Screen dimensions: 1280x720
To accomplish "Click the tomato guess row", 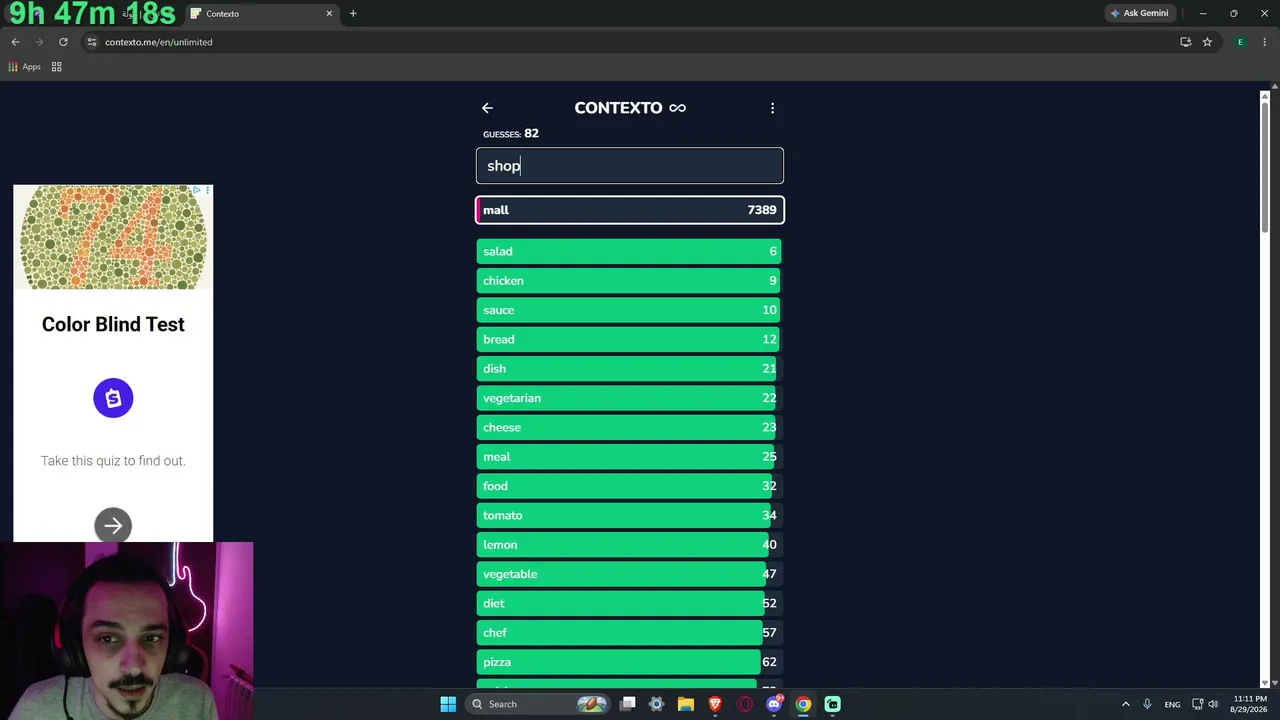I will click(x=630, y=515).
